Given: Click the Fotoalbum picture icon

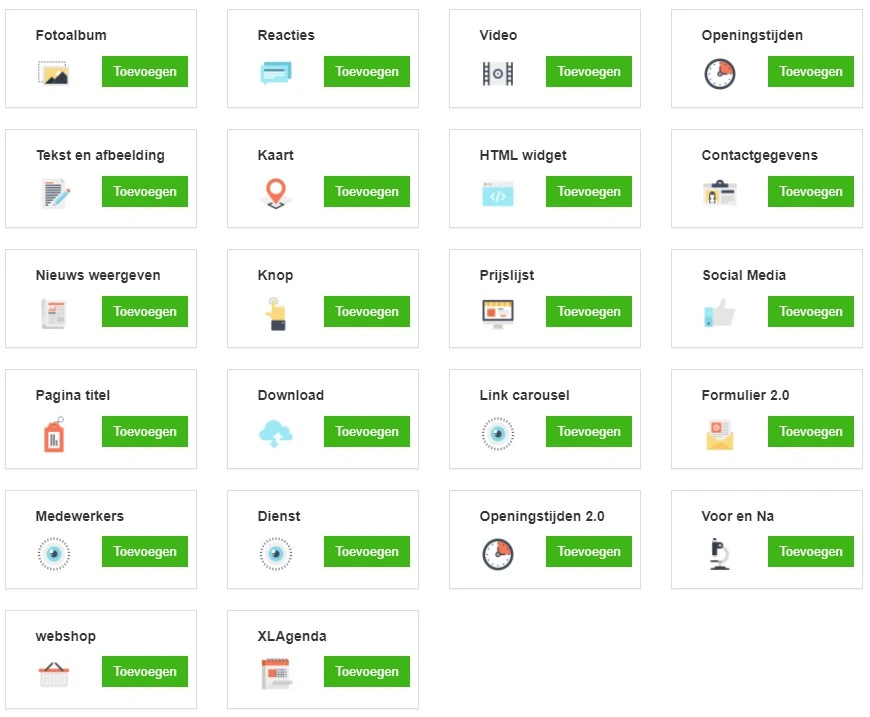Looking at the screenshot, I should [x=53, y=73].
